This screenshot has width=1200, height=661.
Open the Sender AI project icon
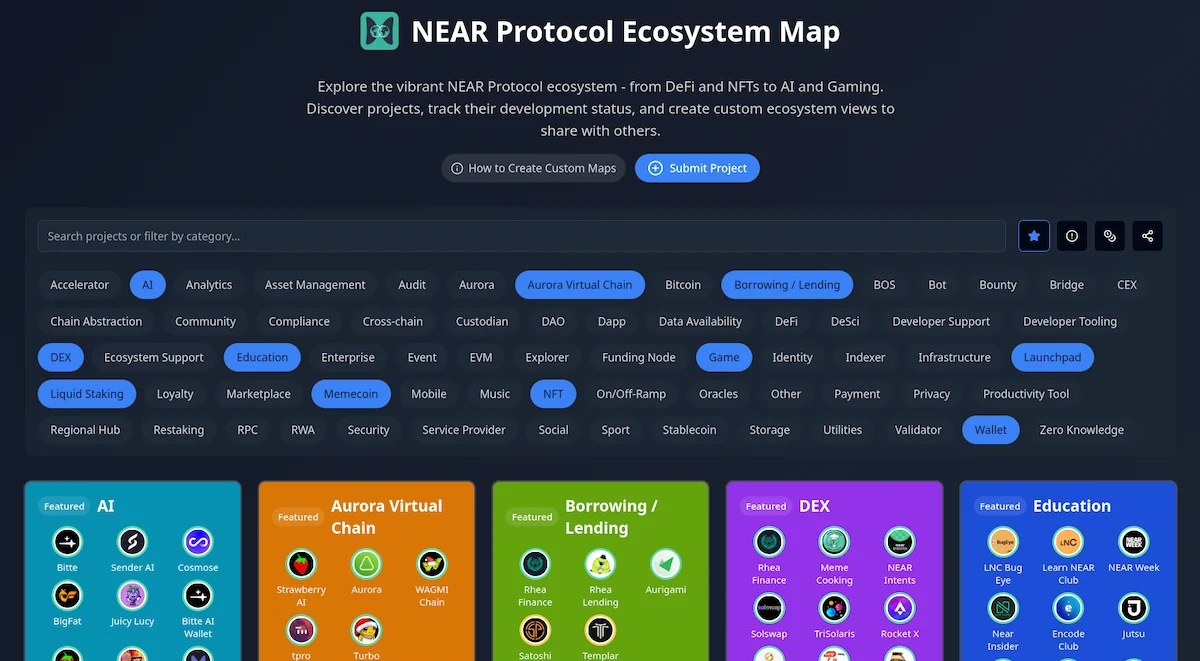pyautogui.click(x=133, y=543)
